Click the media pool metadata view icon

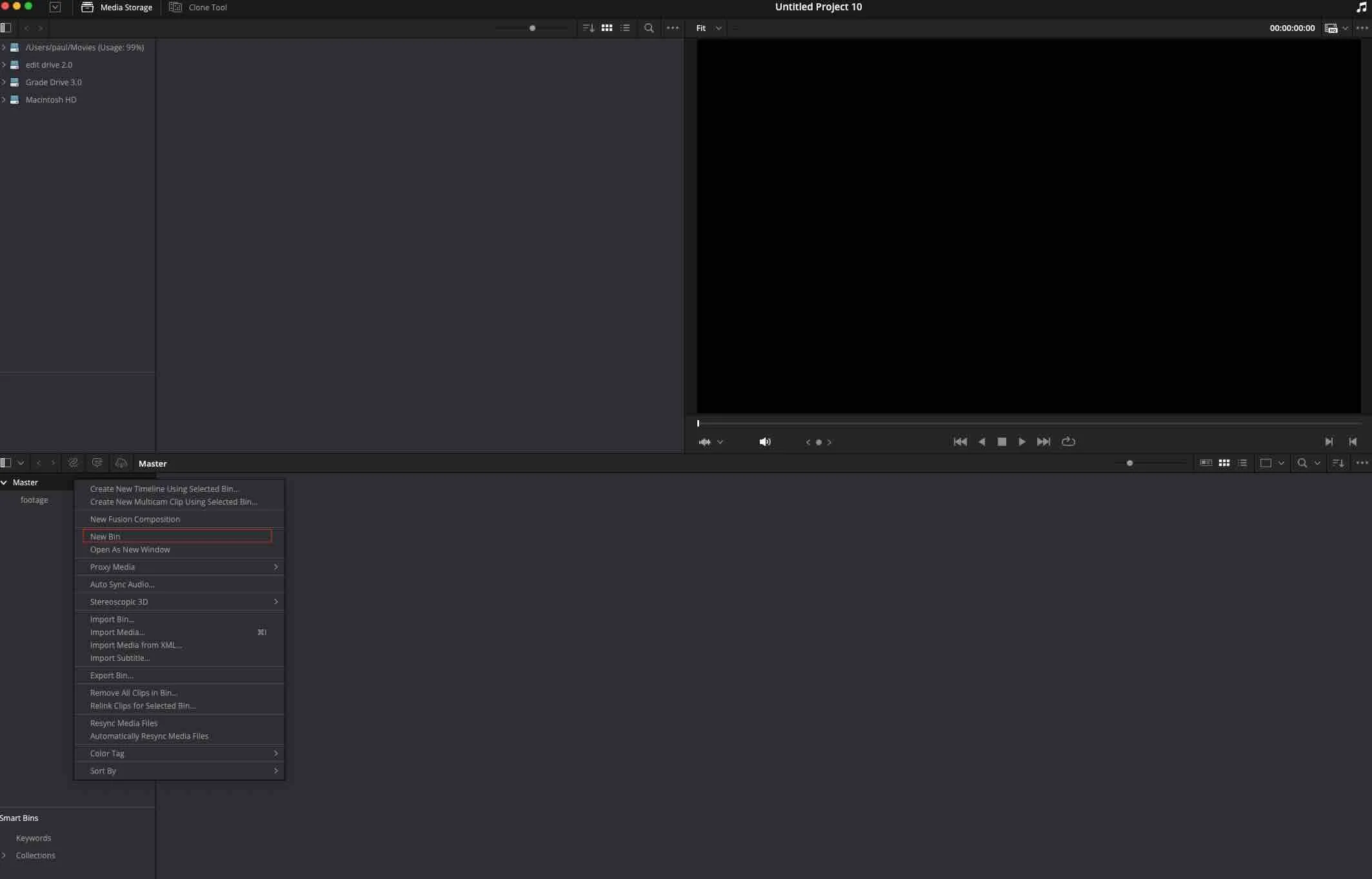1206,463
